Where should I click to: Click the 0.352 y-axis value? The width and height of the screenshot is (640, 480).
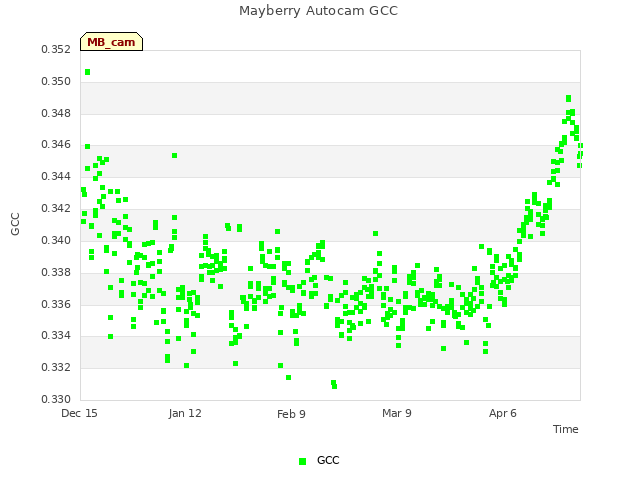tap(56, 49)
